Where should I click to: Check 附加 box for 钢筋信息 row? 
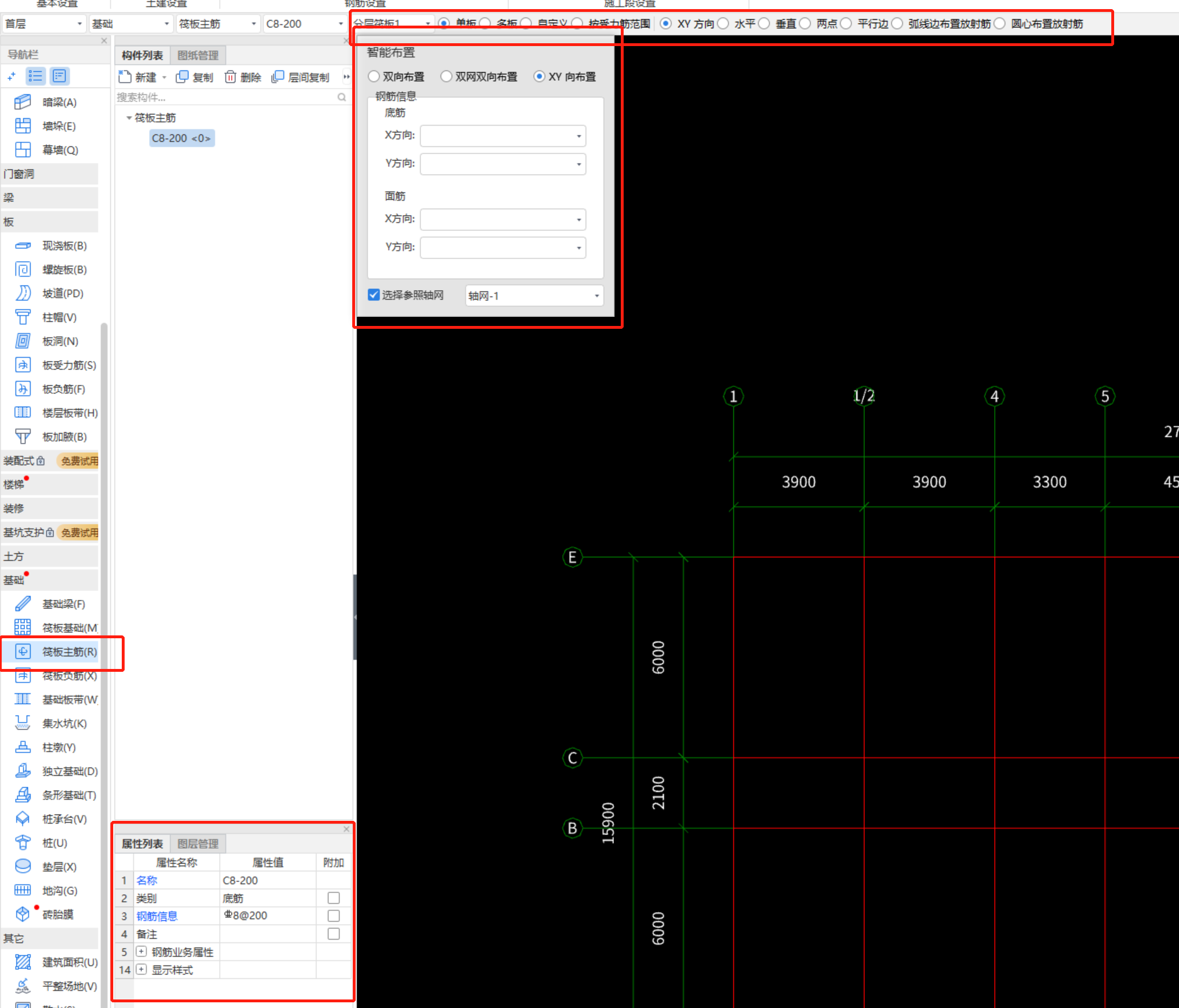[333, 916]
